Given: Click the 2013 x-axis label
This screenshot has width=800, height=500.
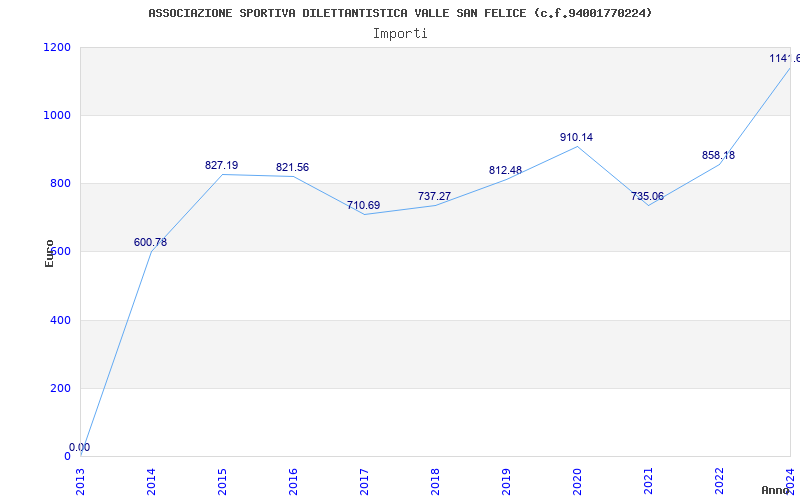Looking at the screenshot, I should [80, 483].
